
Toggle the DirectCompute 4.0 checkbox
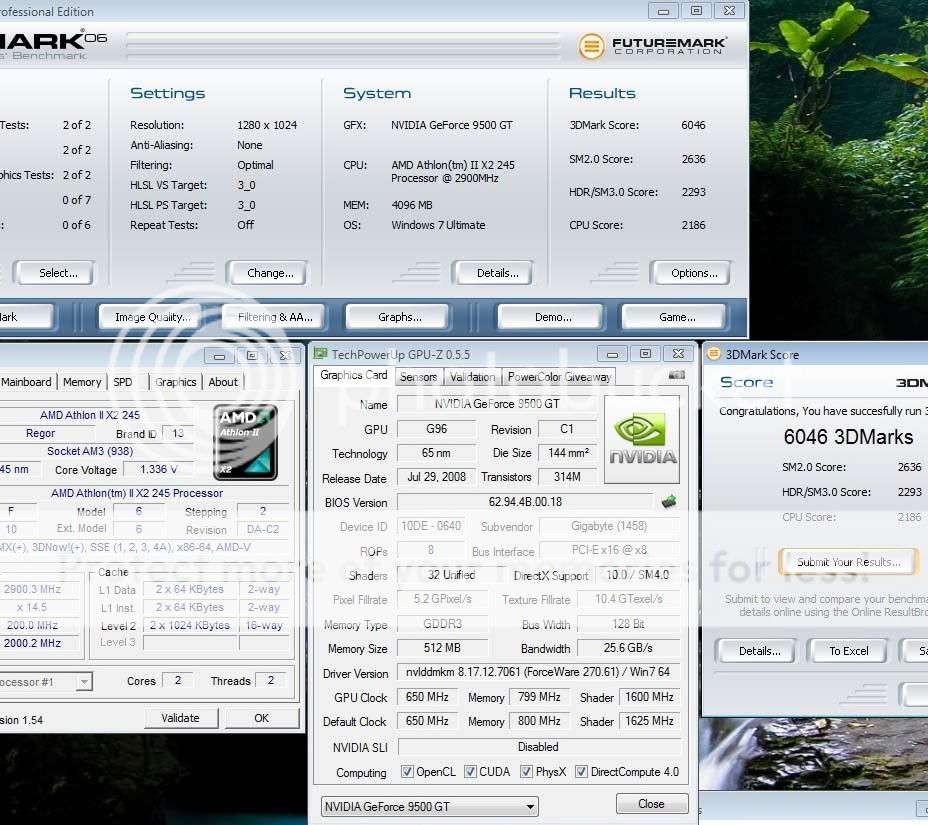click(x=582, y=772)
